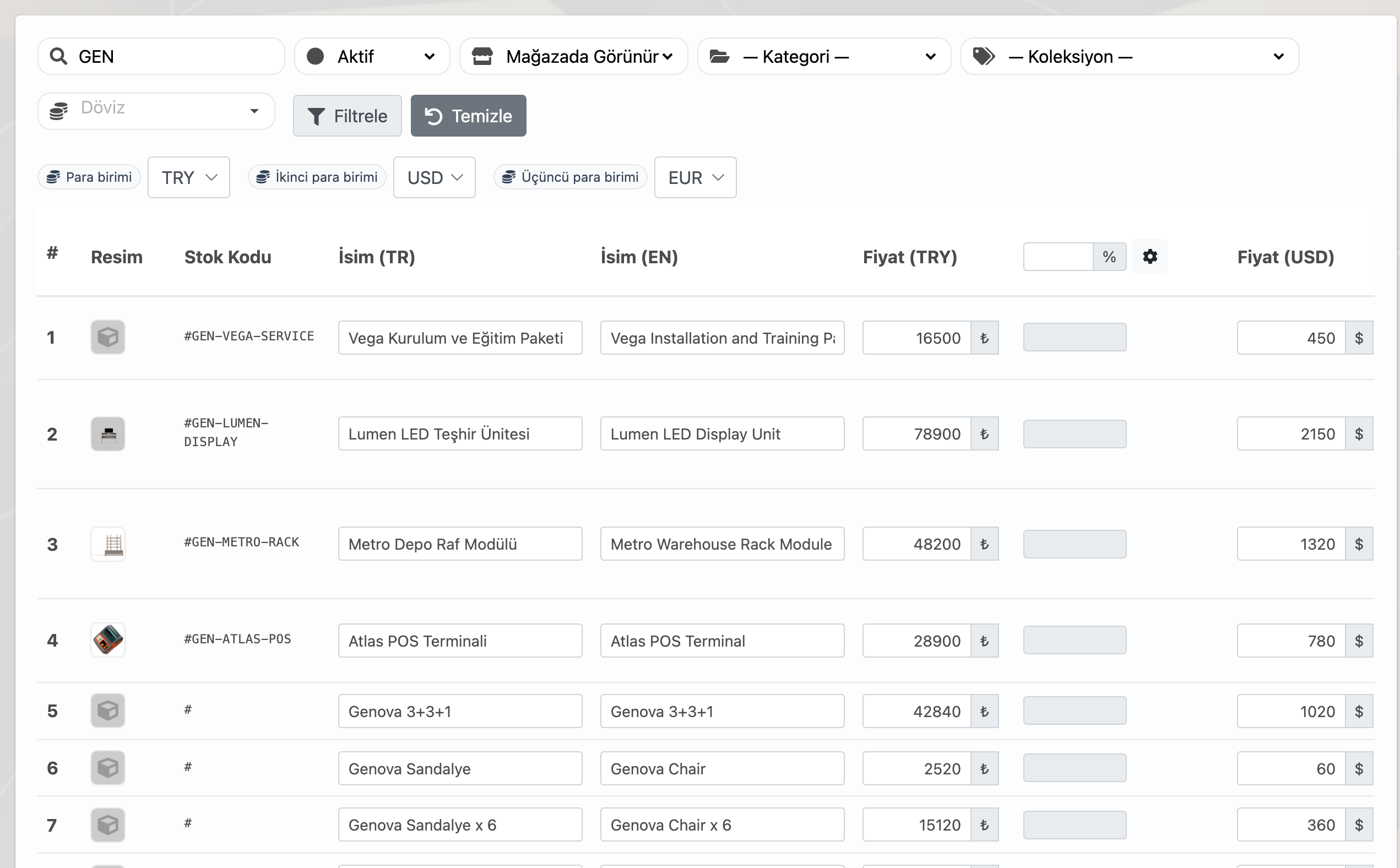The image size is (1400, 868).
Task: Click the lira symbol beside 42840
Action: (984, 711)
